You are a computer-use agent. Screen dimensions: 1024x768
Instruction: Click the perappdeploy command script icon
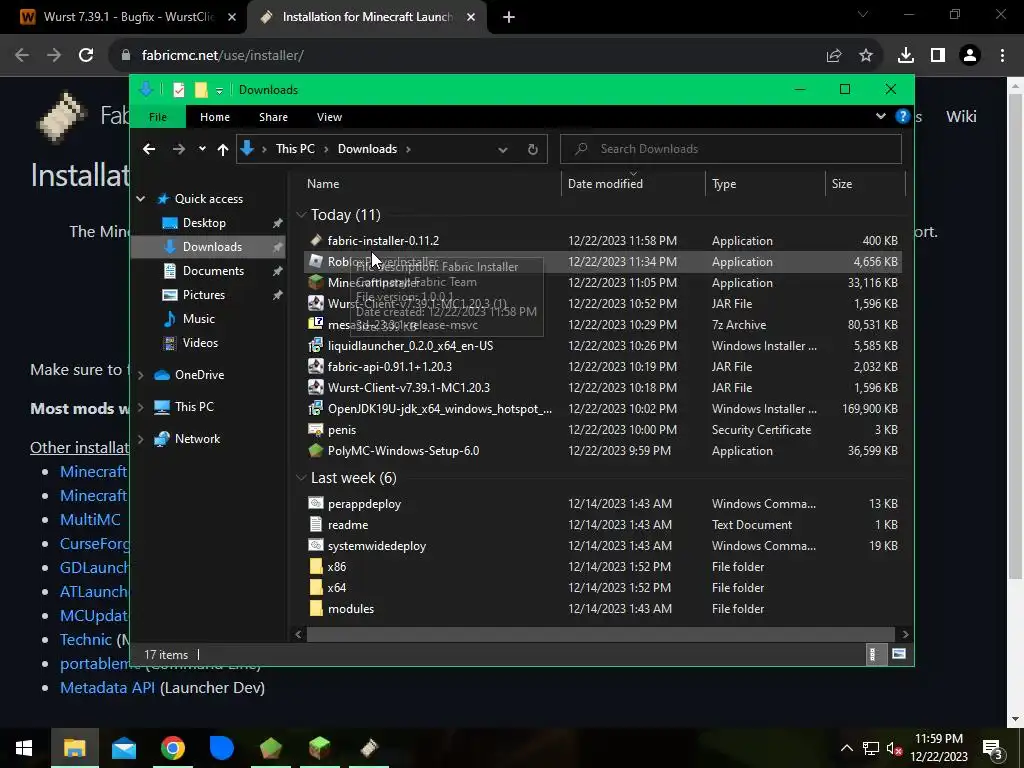coord(316,504)
